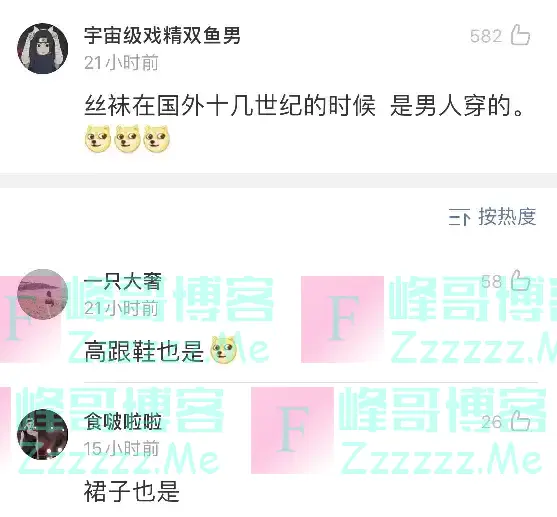Click the 582 like count
The height and width of the screenshot is (517, 557).
486,36
